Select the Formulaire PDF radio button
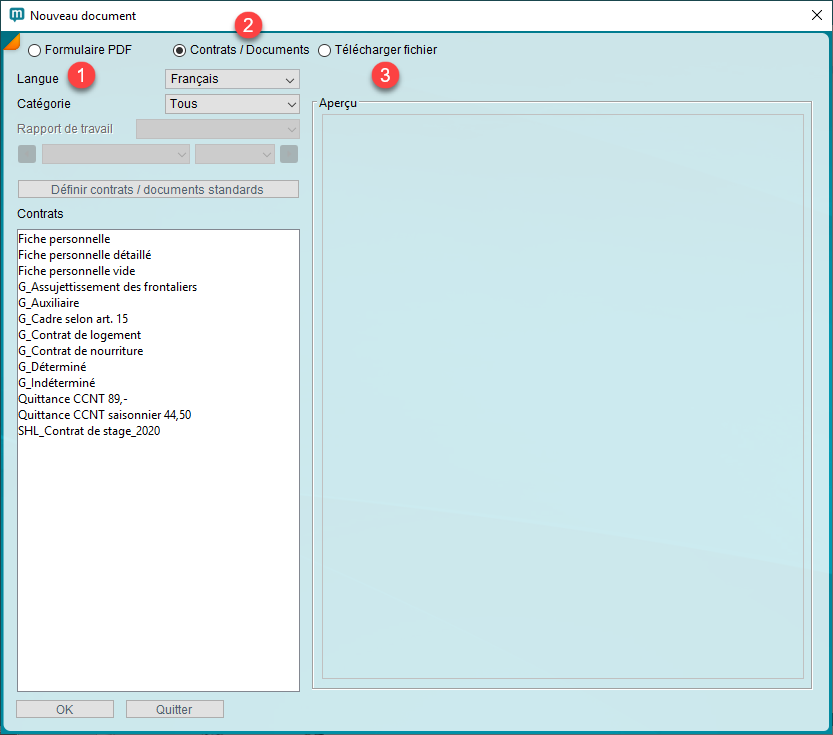This screenshot has height=735, width=833. 33,50
